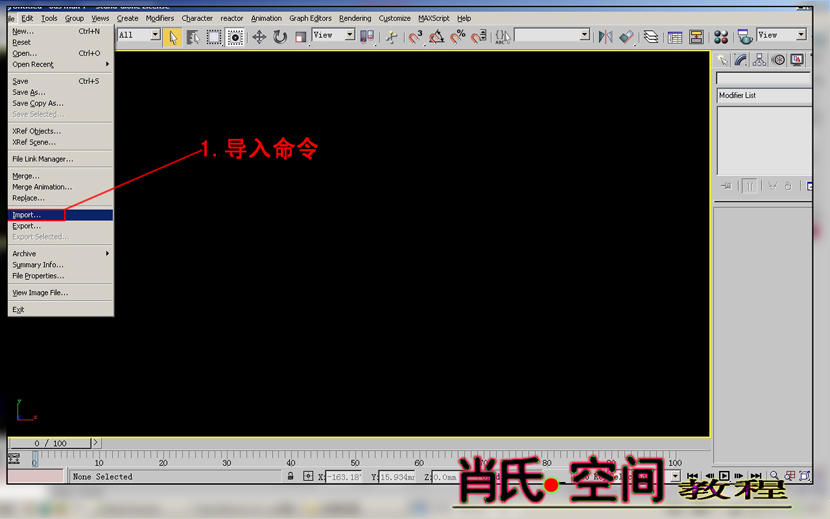Select the Move tool
830x519 pixels.
point(259,37)
